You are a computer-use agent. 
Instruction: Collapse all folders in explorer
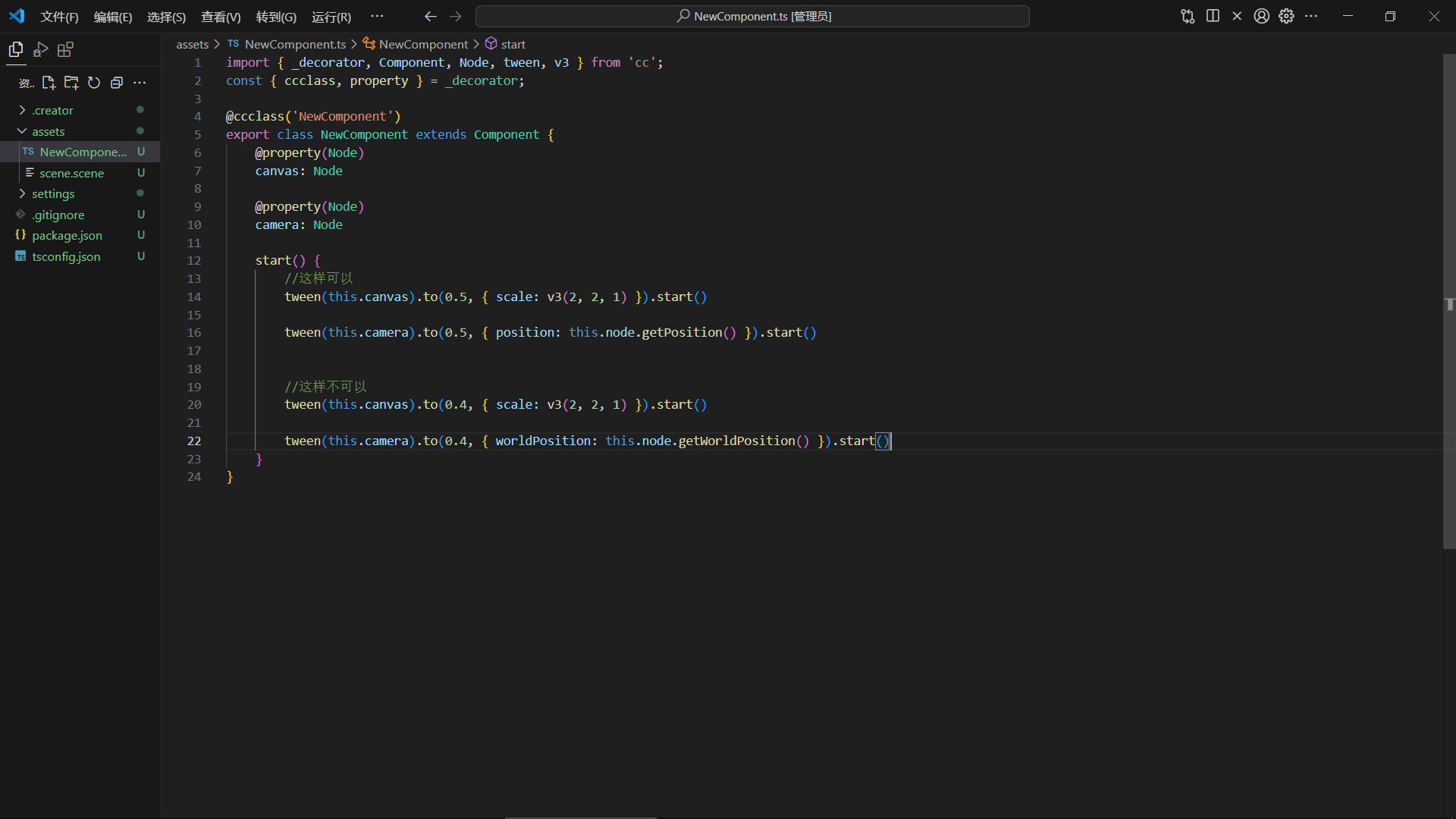coord(117,83)
